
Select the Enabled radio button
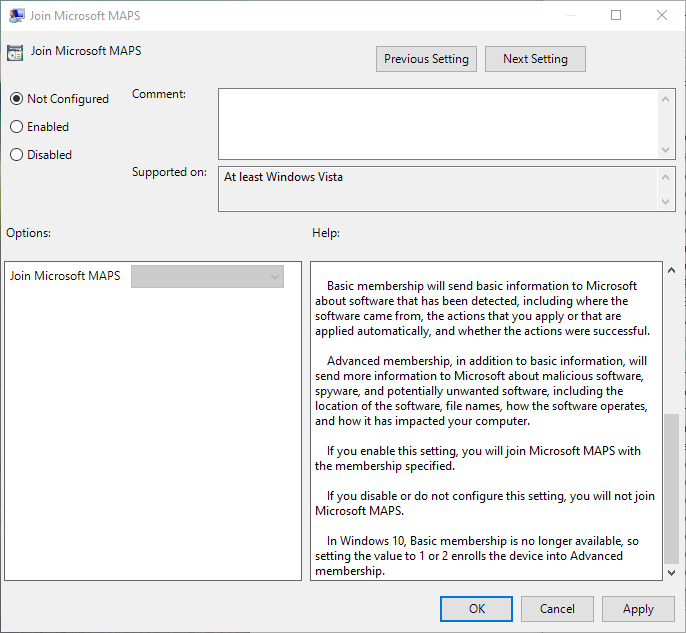[x=16, y=127]
